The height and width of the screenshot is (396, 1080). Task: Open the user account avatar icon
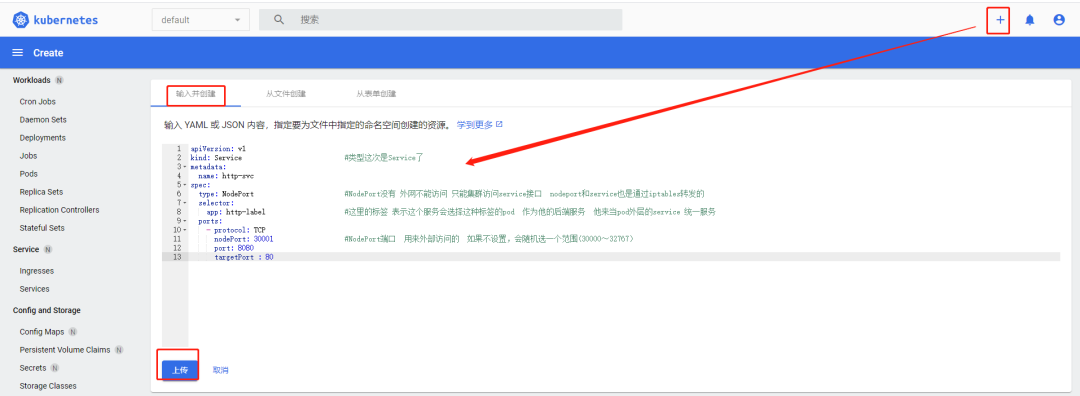pos(1059,20)
